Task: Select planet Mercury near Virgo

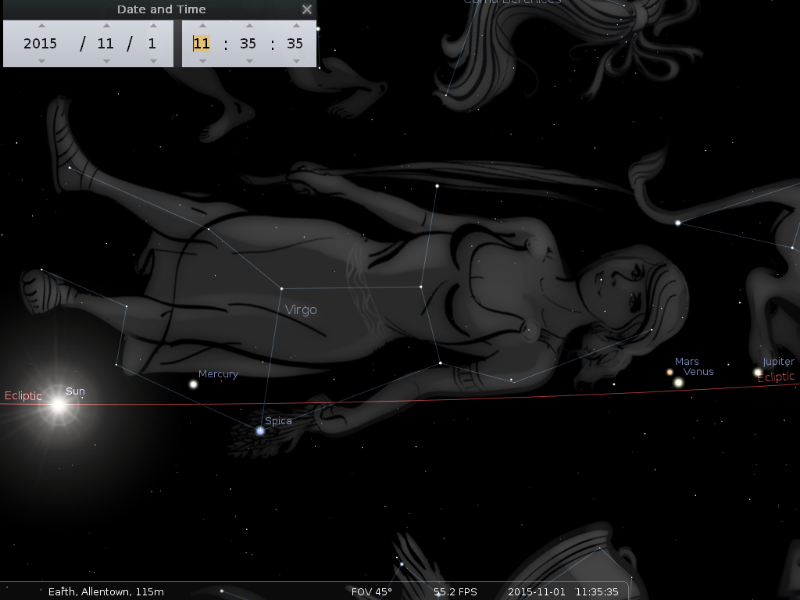Action: pos(194,384)
